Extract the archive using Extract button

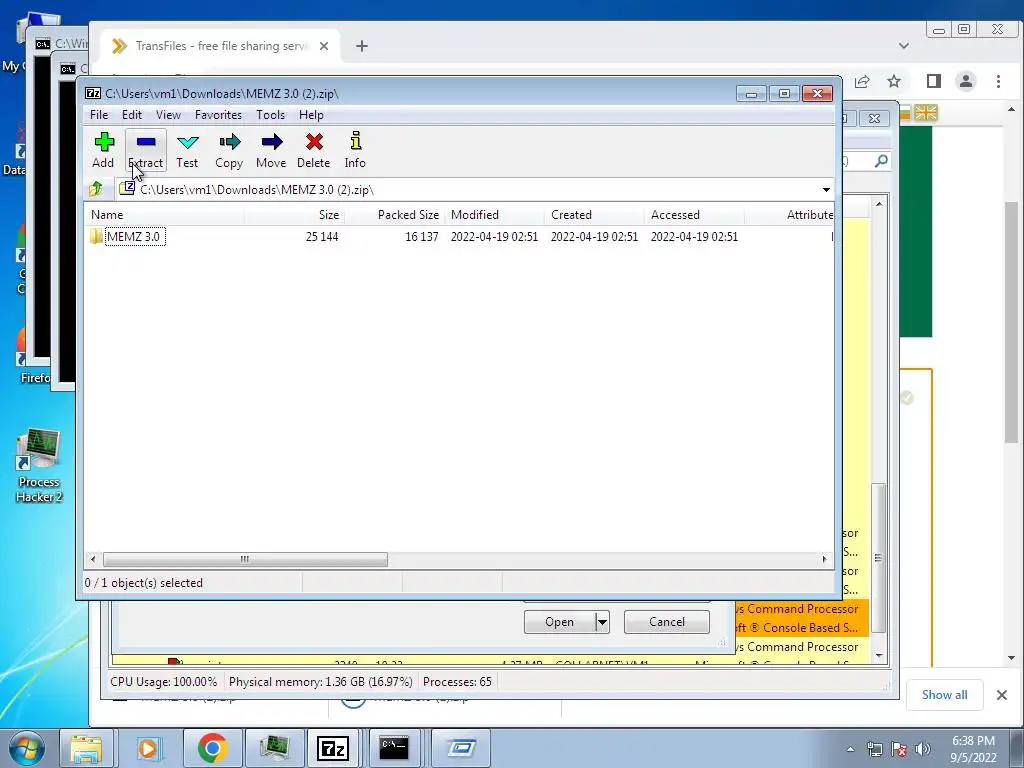(146, 150)
